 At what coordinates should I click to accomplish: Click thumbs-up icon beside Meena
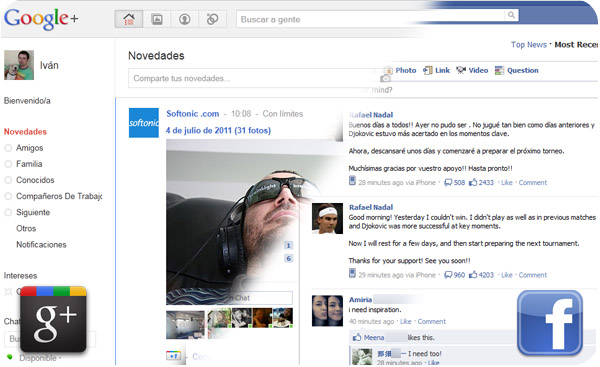click(x=357, y=337)
